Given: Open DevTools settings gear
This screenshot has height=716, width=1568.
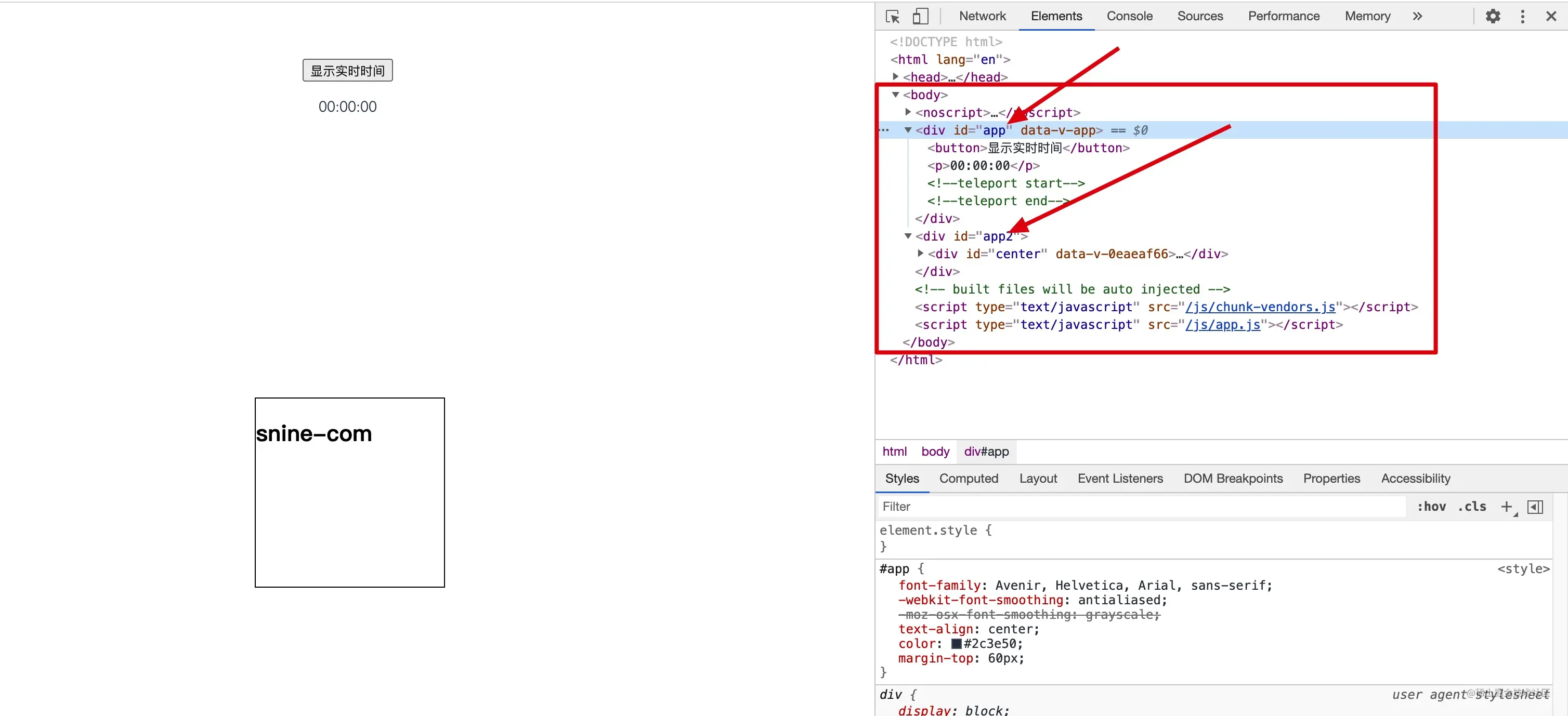Looking at the screenshot, I should point(1493,17).
